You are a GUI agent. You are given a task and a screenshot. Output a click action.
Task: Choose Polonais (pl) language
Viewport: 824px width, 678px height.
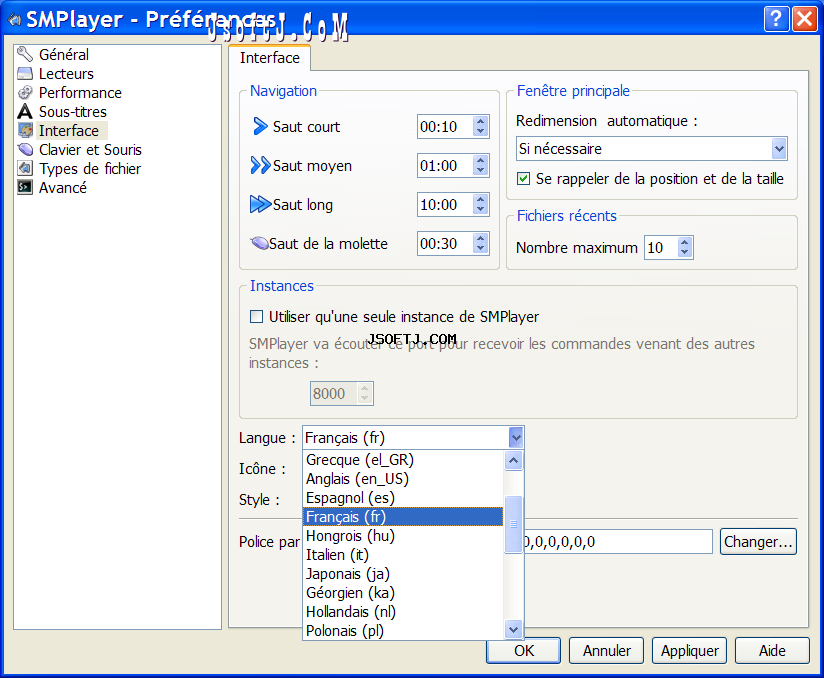pyautogui.click(x=403, y=630)
